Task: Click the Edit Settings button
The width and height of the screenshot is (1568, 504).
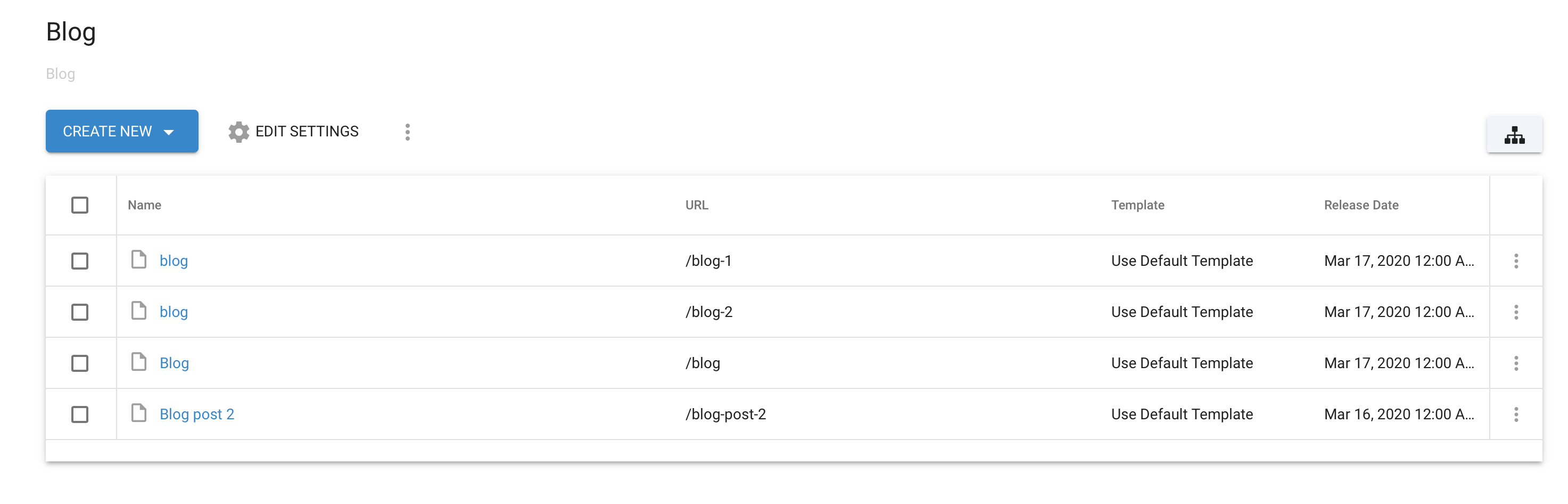Action: pyautogui.click(x=293, y=132)
